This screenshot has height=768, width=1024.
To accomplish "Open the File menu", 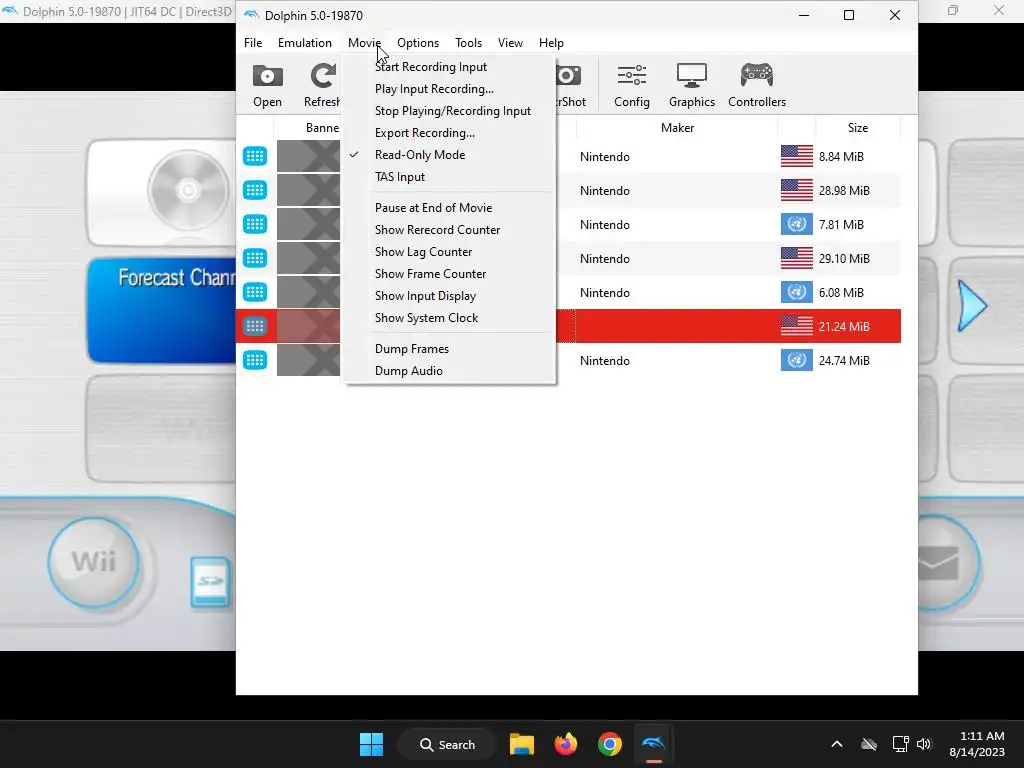I will [253, 43].
